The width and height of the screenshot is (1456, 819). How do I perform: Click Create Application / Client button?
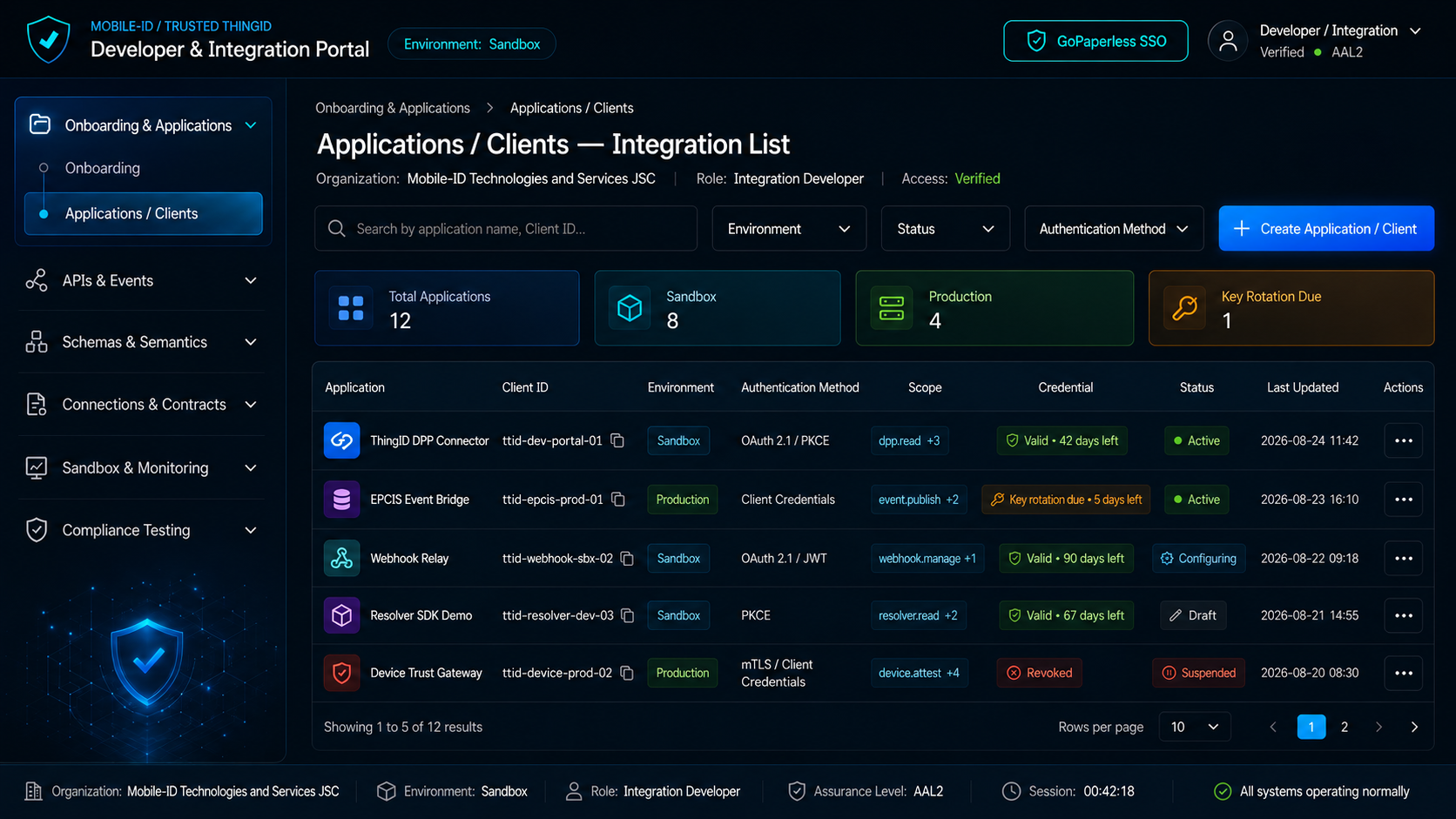pyautogui.click(x=1326, y=229)
